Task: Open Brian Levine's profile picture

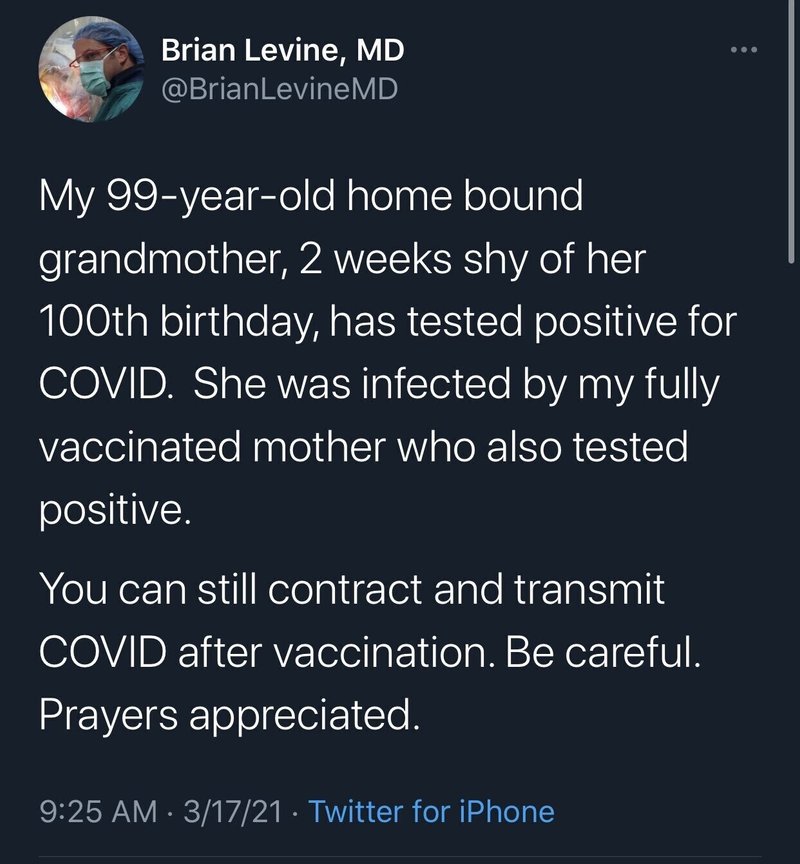Action: pyautogui.click(x=91, y=69)
